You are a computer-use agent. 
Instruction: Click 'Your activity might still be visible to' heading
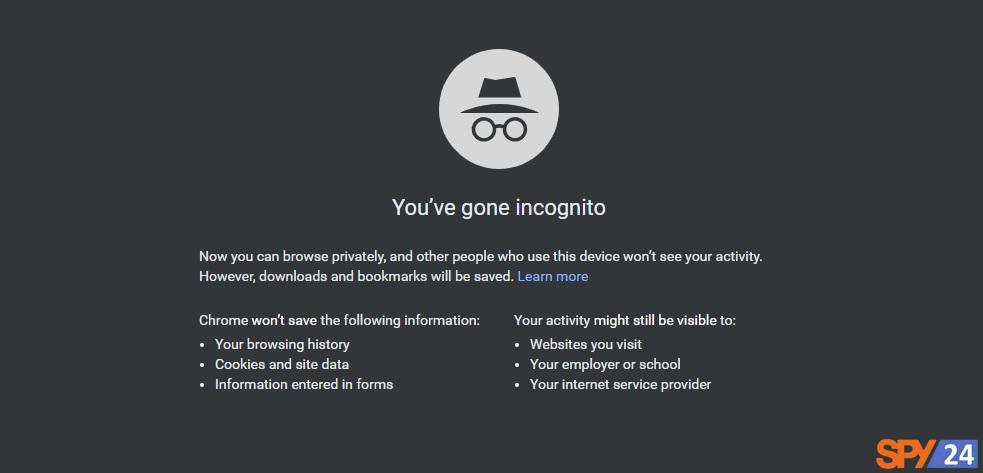coord(624,321)
